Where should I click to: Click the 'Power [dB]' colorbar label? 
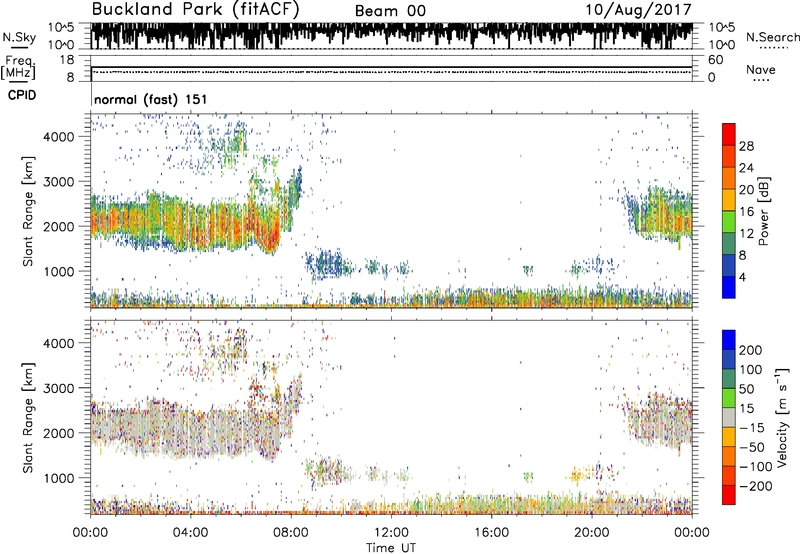tap(764, 211)
